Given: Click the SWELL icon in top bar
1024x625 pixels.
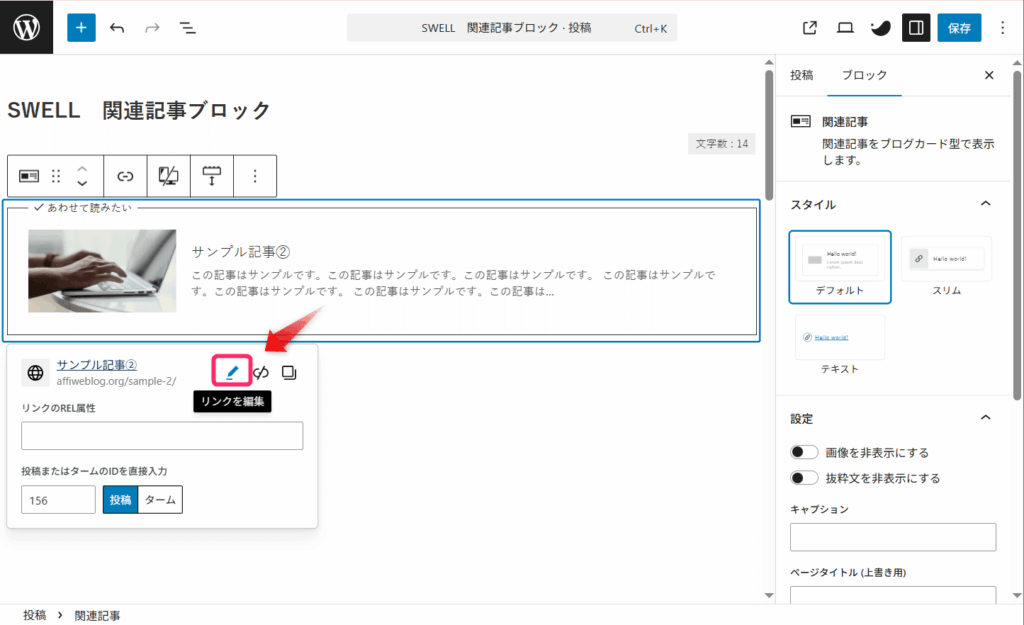Looking at the screenshot, I should [880, 27].
